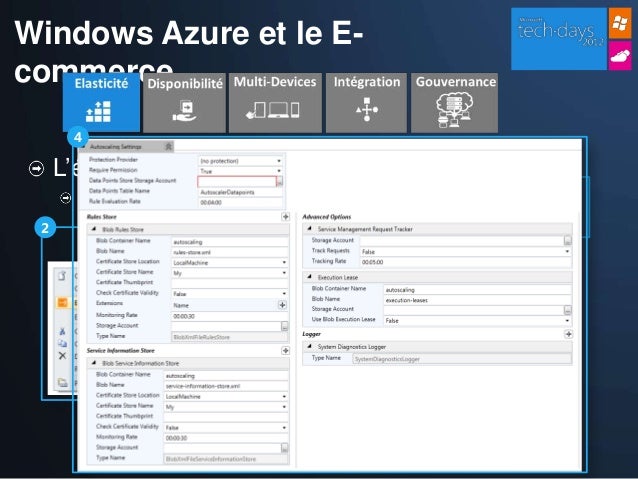Collapse the Blob Rules Store section

click(94, 229)
